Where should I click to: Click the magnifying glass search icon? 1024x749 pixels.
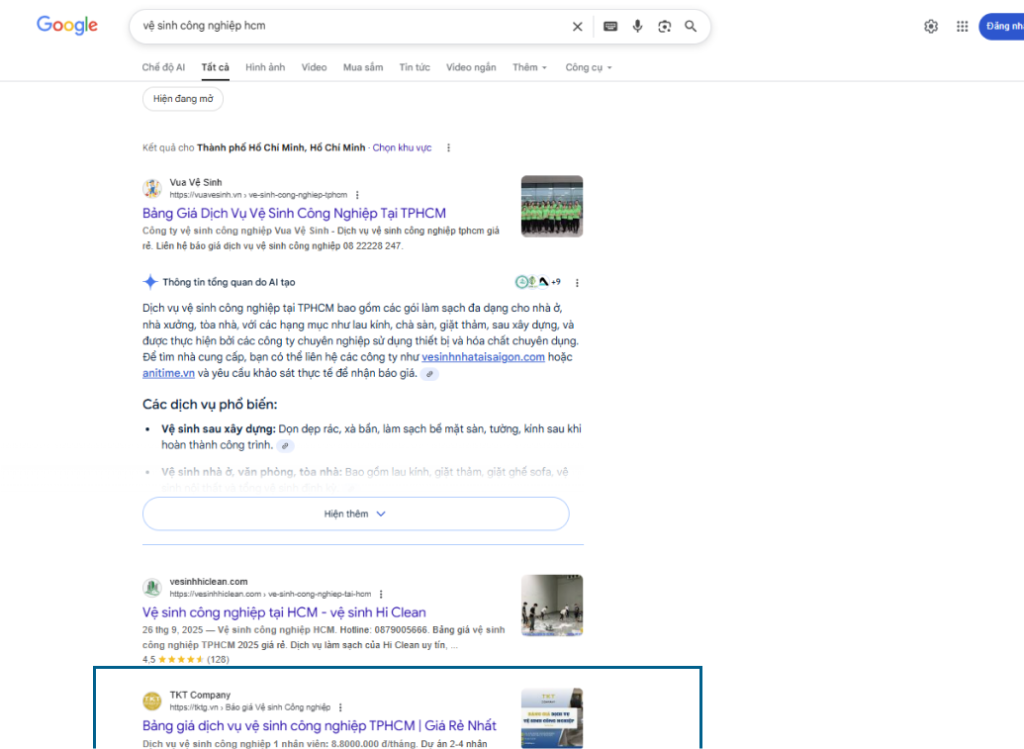[691, 27]
